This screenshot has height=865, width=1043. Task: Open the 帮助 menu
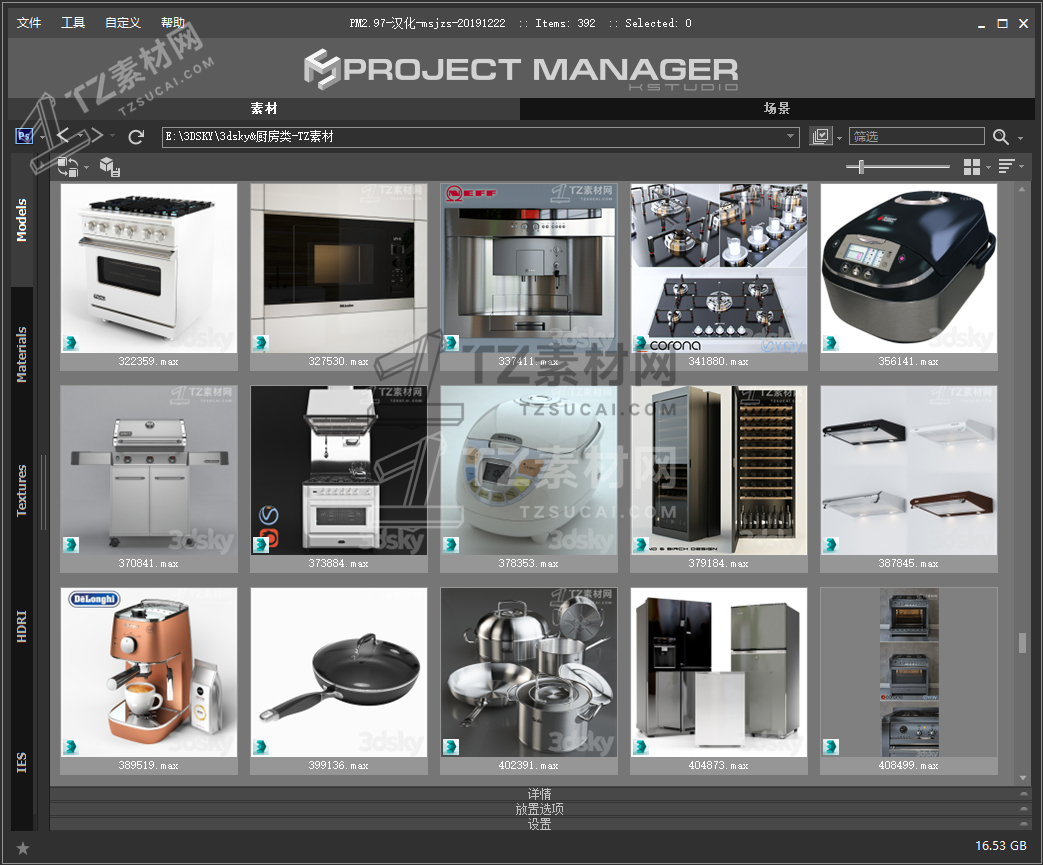click(x=173, y=23)
